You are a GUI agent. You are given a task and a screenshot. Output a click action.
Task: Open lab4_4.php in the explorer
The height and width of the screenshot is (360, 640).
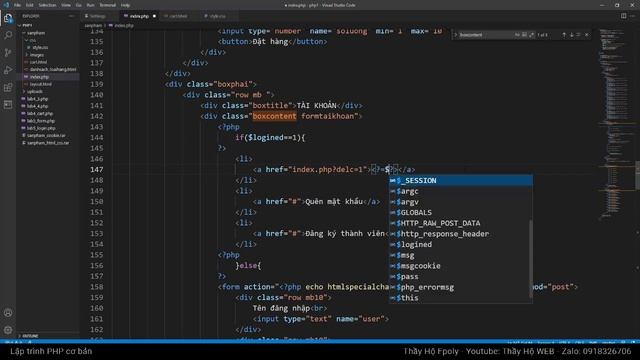(x=37, y=106)
